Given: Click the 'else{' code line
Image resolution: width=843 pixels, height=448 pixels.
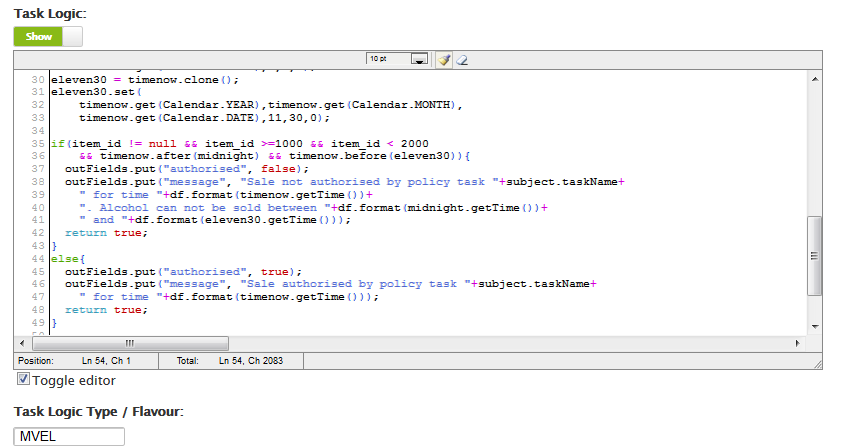Looking at the screenshot, I should pyautogui.click(x=68, y=259).
